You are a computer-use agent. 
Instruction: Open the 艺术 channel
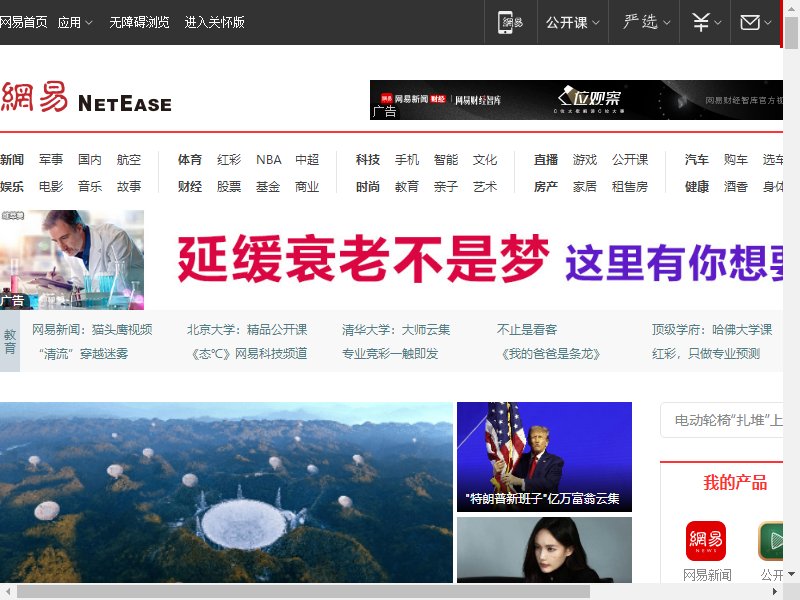pyautogui.click(x=485, y=187)
